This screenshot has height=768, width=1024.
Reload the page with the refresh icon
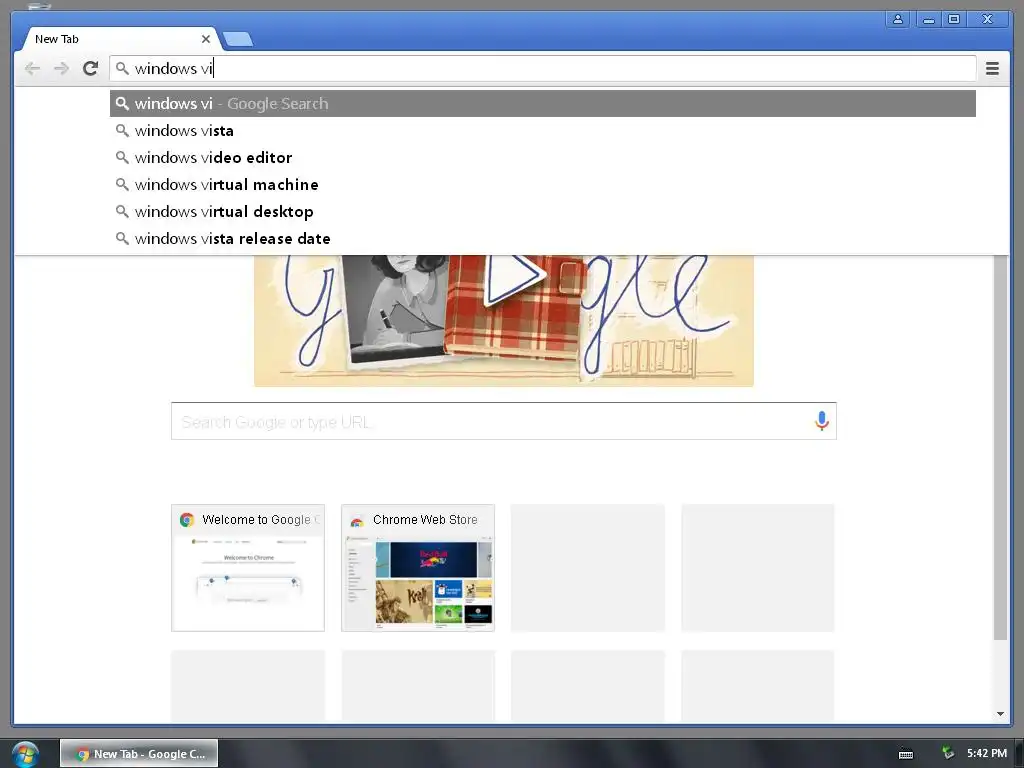[91, 68]
